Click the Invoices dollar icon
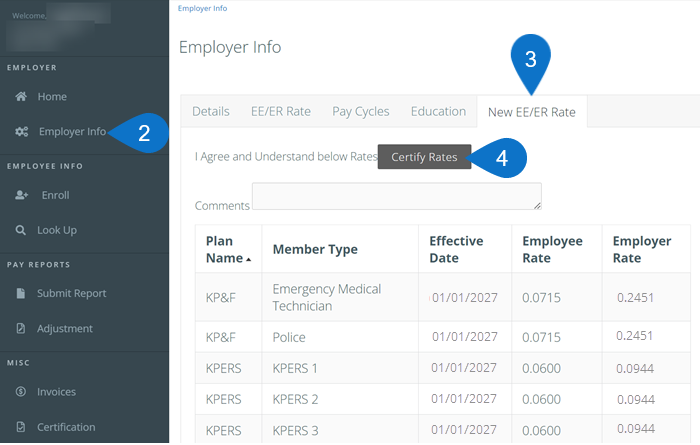Viewport: 700px width, 445px height. (x=21, y=392)
